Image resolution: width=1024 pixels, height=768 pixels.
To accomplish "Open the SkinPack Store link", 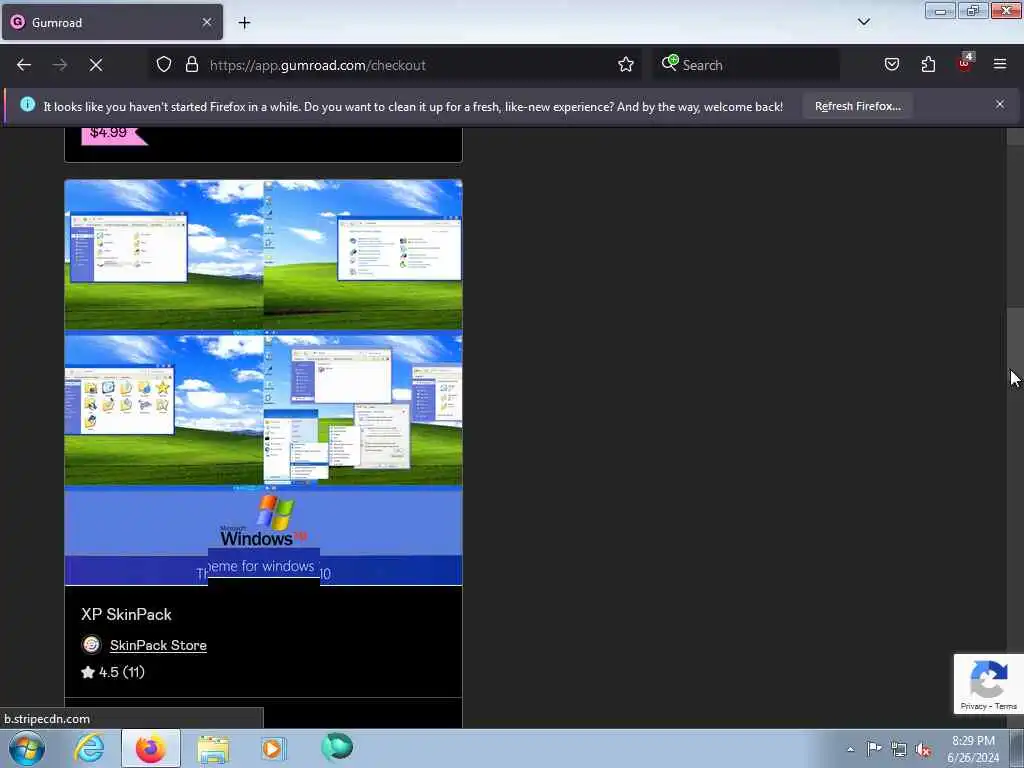I will pos(158,645).
